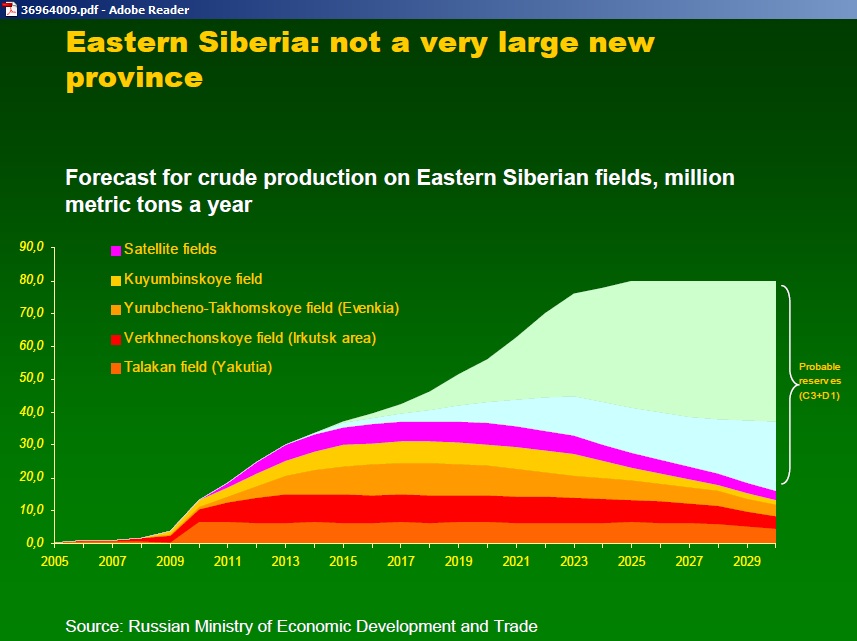
Task: Click the 2011 x-axis year label
Action: pyautogui.click(x=228, y=561)
